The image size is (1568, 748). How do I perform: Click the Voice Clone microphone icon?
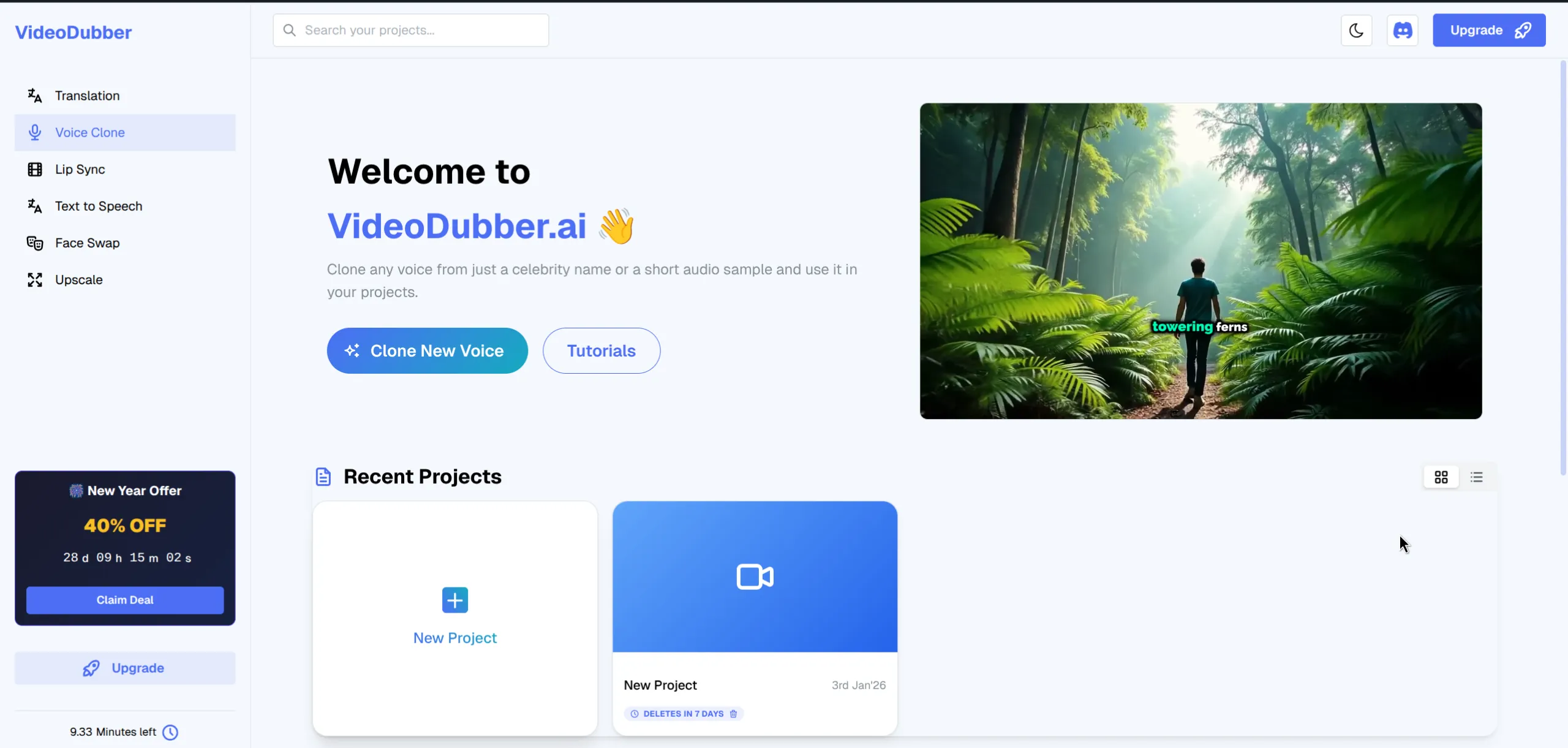coord(35,132)
